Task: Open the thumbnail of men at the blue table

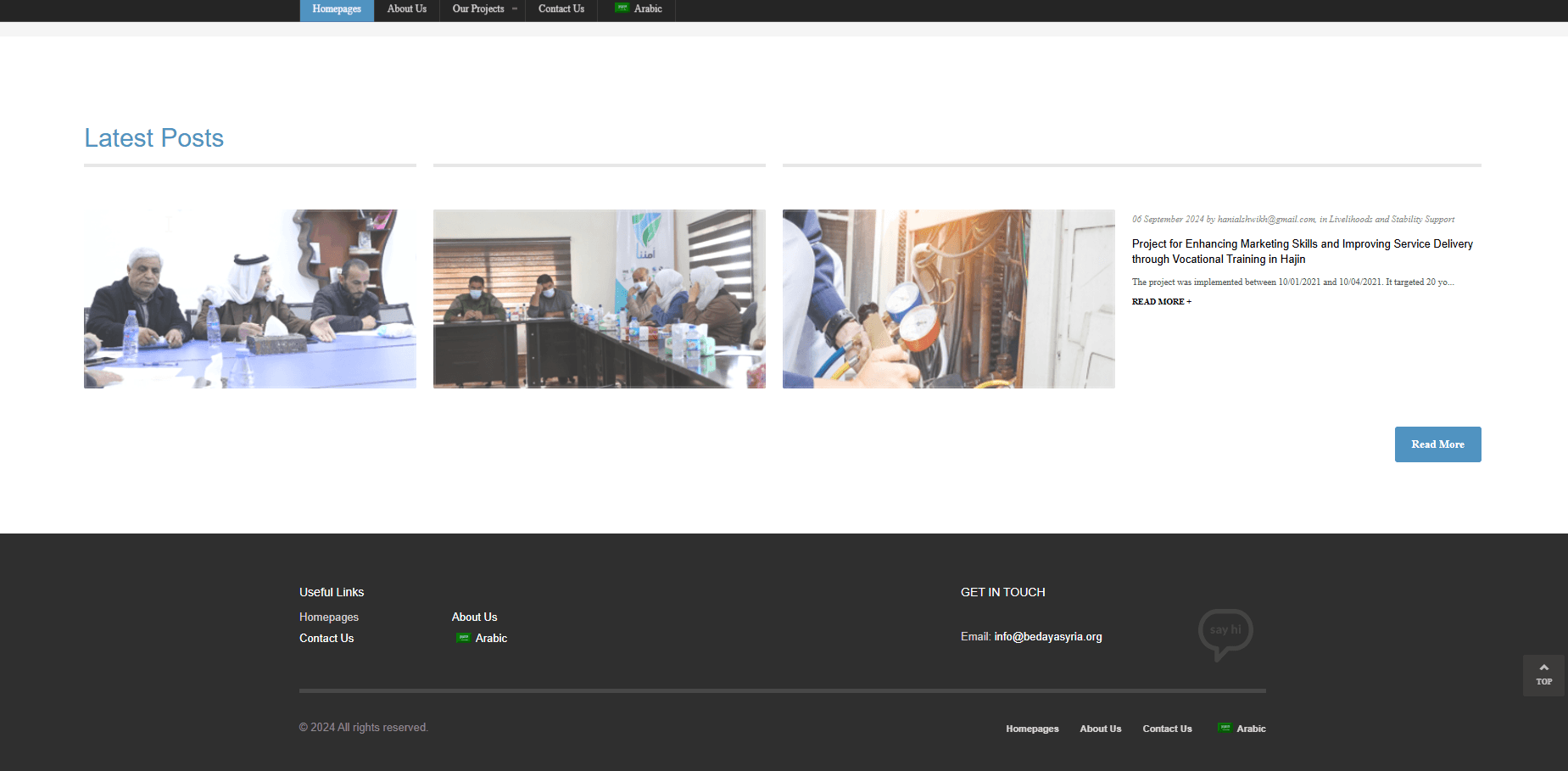Action: pos(250,299)
